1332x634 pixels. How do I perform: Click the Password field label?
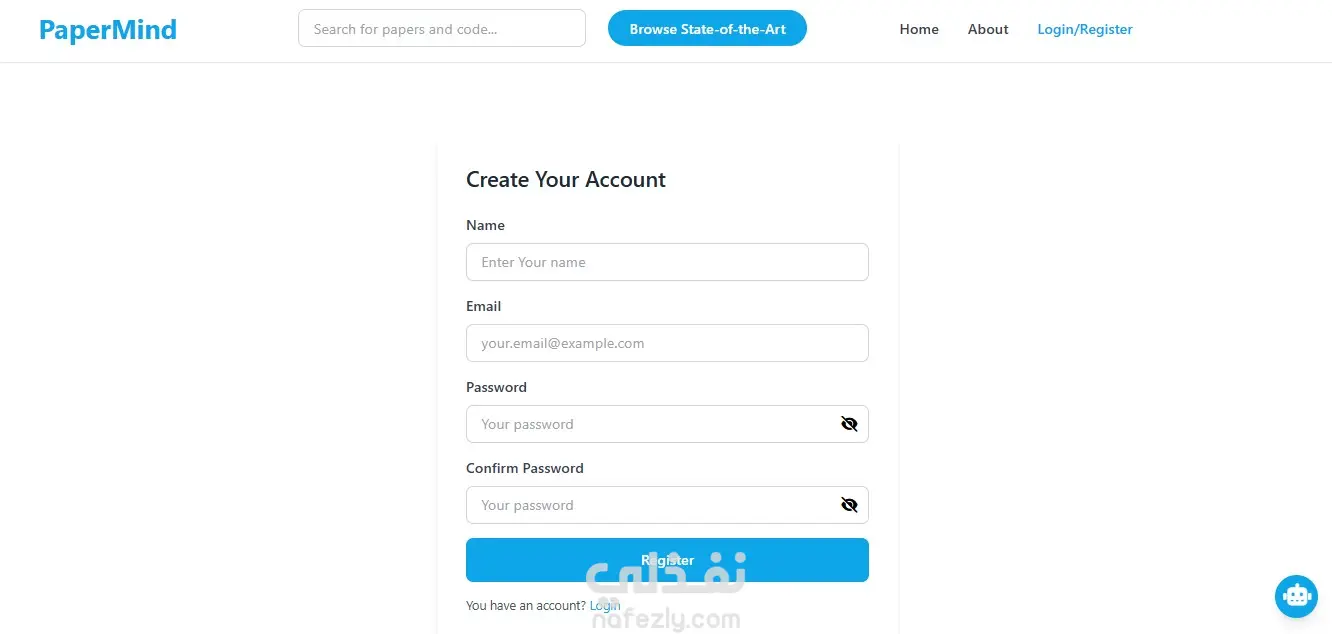(x=496, y=387)
